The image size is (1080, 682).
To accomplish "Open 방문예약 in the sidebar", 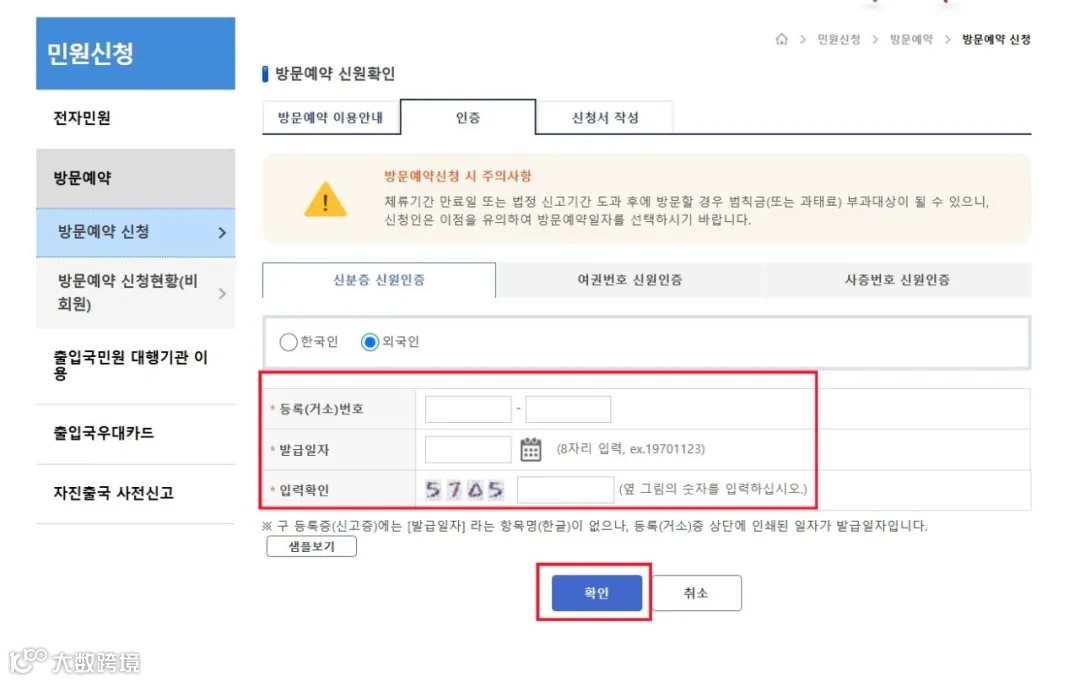I will pyautogui.click(x=136, y=178).
